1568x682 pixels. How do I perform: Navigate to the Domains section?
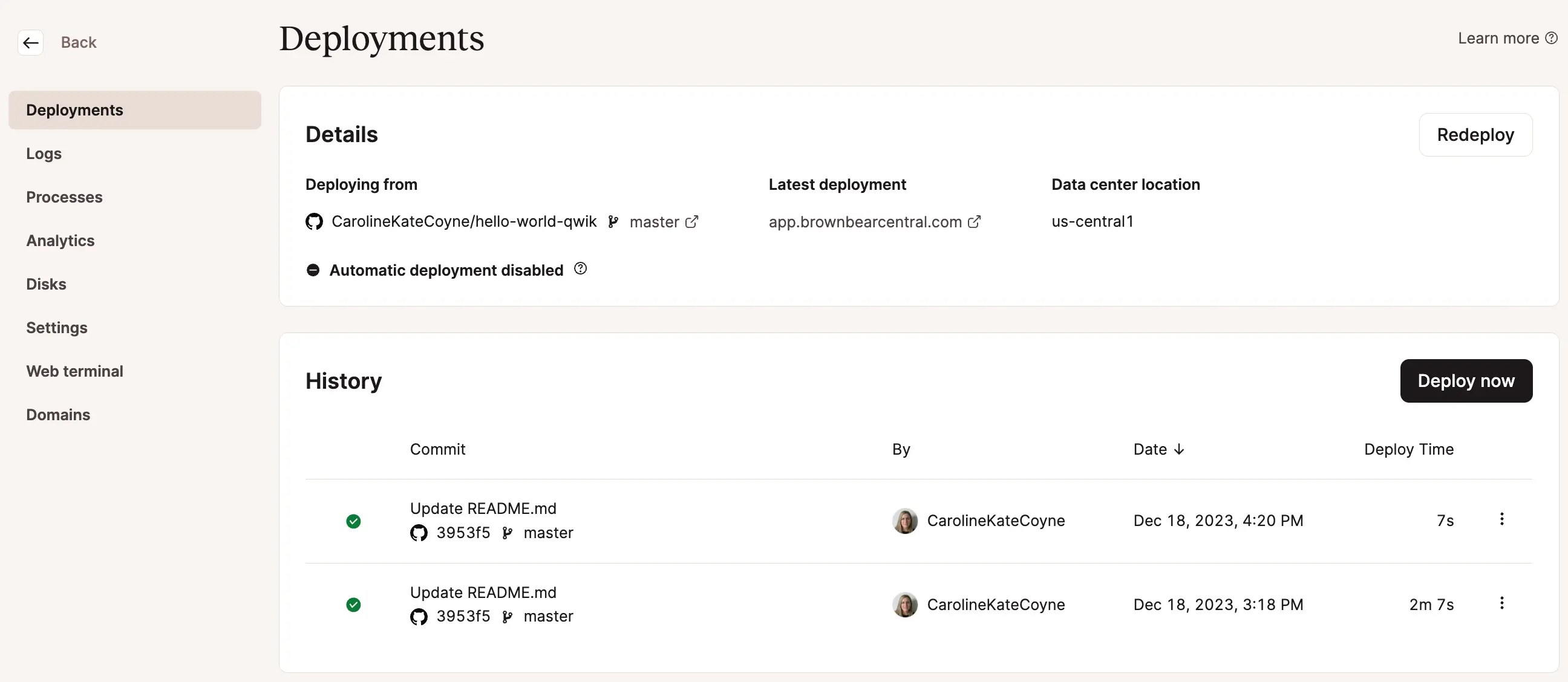coord(58,413)
